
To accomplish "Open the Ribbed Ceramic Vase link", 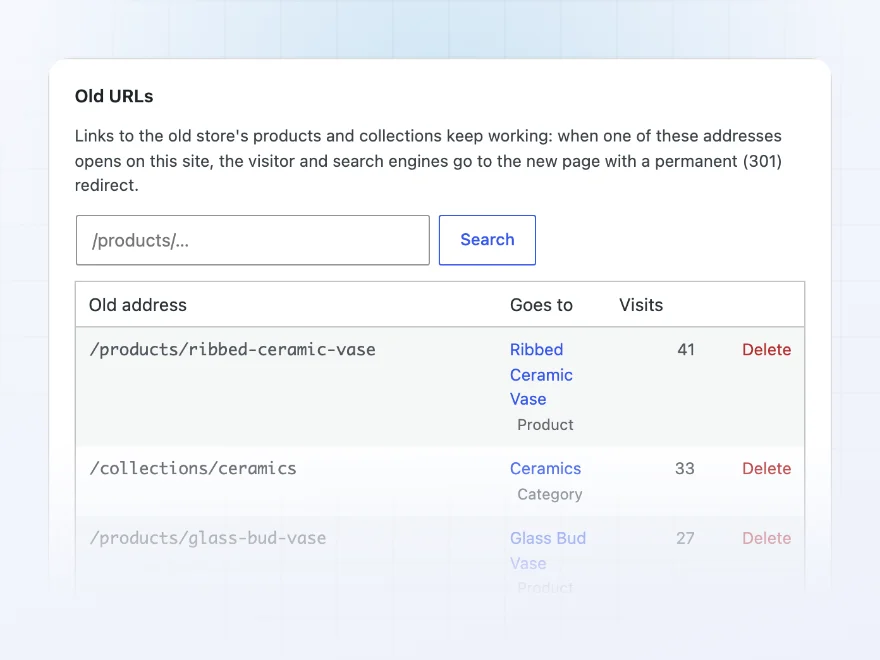I will (541, 374).
